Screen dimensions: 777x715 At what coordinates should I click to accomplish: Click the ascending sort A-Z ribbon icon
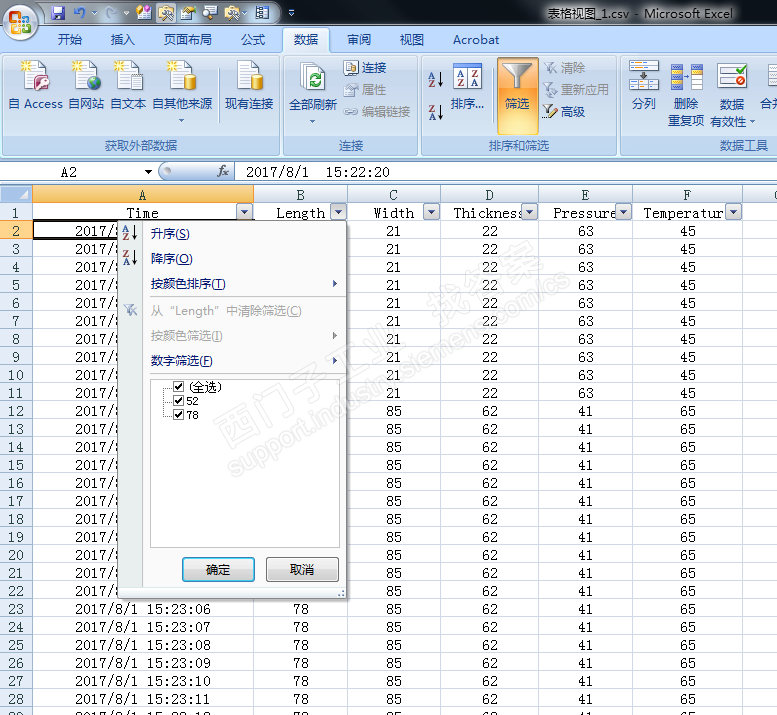pos(436,79)
